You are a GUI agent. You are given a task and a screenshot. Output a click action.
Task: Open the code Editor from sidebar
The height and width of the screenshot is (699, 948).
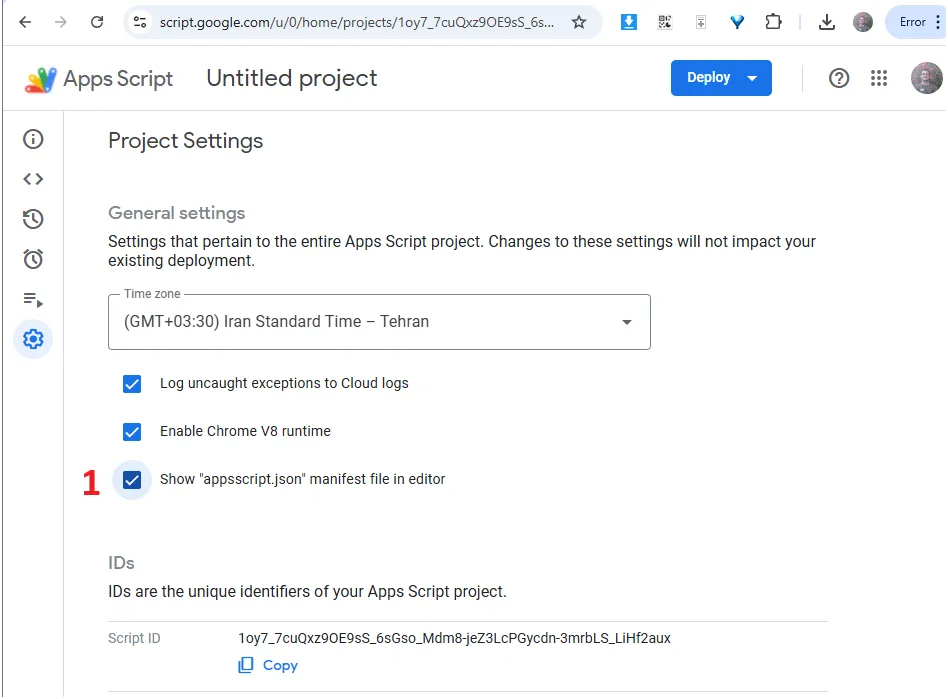[33, 179]
